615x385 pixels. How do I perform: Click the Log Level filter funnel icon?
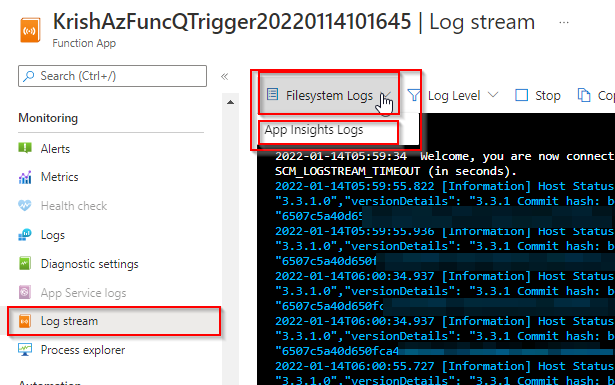tap(413, 95)
